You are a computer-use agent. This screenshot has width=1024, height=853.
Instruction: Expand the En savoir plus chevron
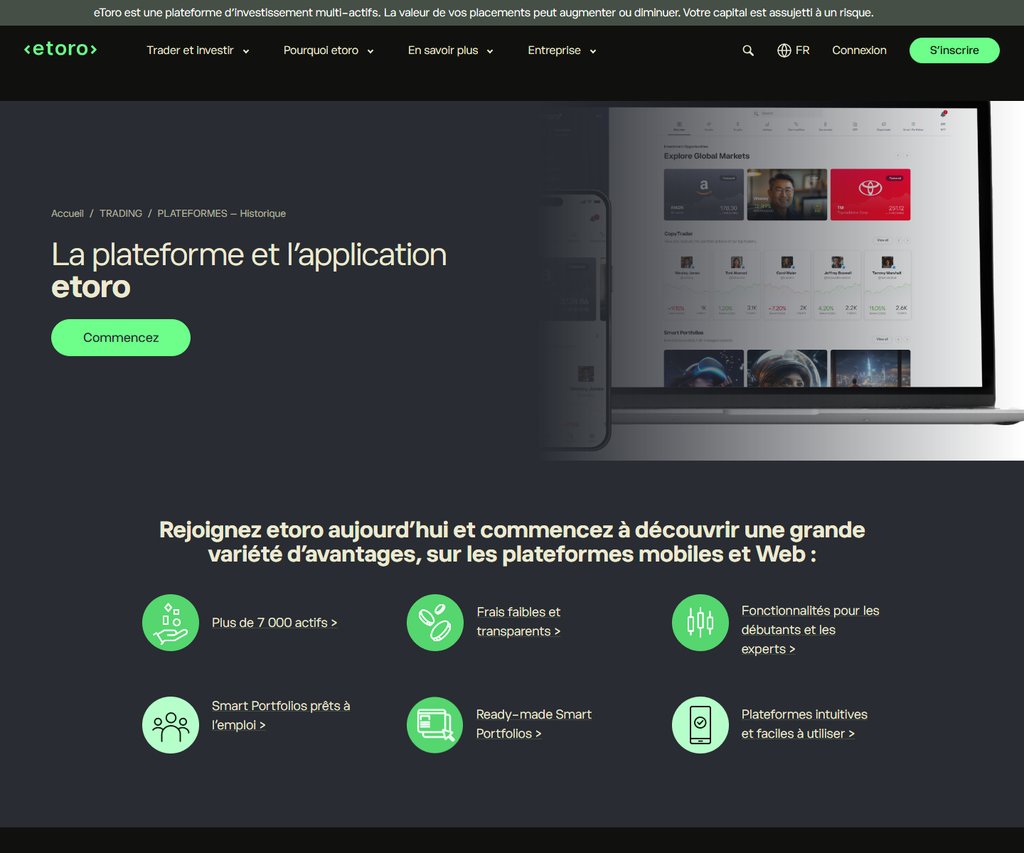tap(490, 52)
